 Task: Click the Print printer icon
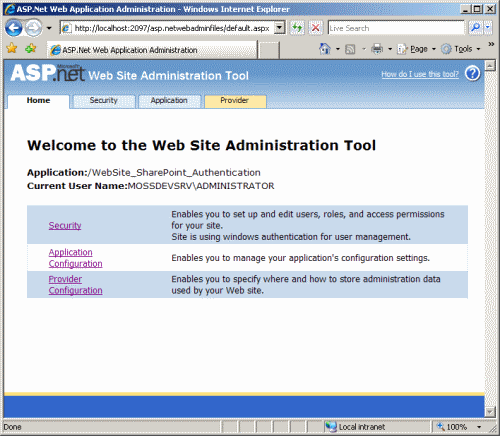tap(377, 49)
